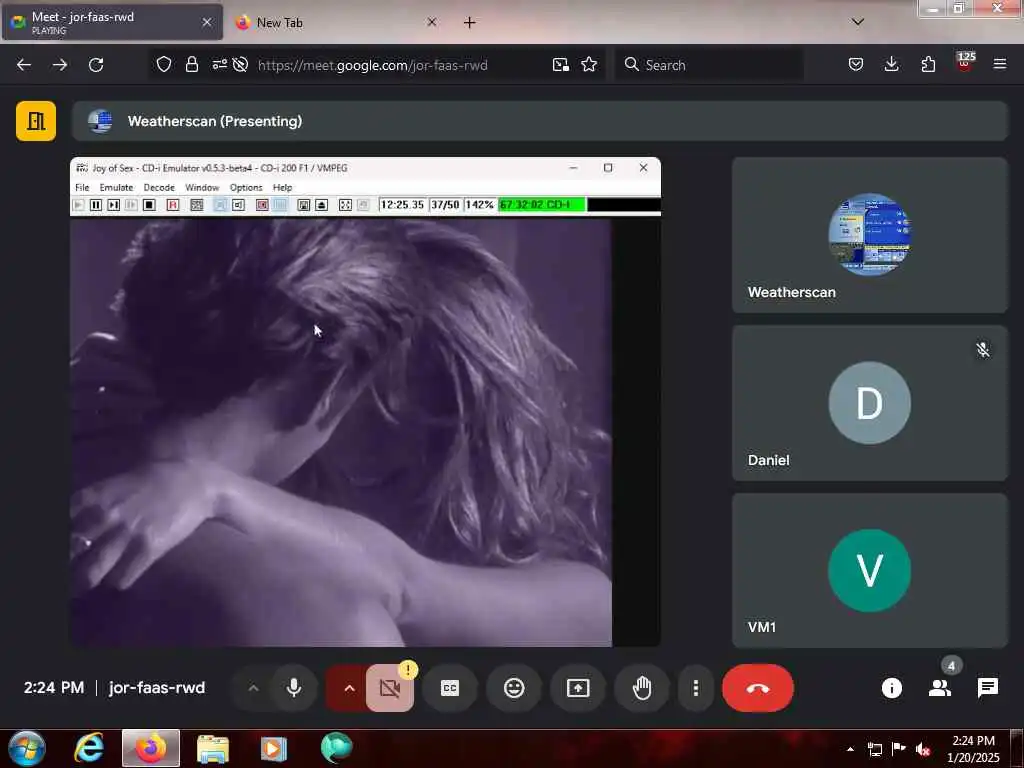Click the red record icon in emulator toolbar
Image resolution: width=1024 pixels, height=768 pixels.
pyautogui.click(x=262, y=205)
